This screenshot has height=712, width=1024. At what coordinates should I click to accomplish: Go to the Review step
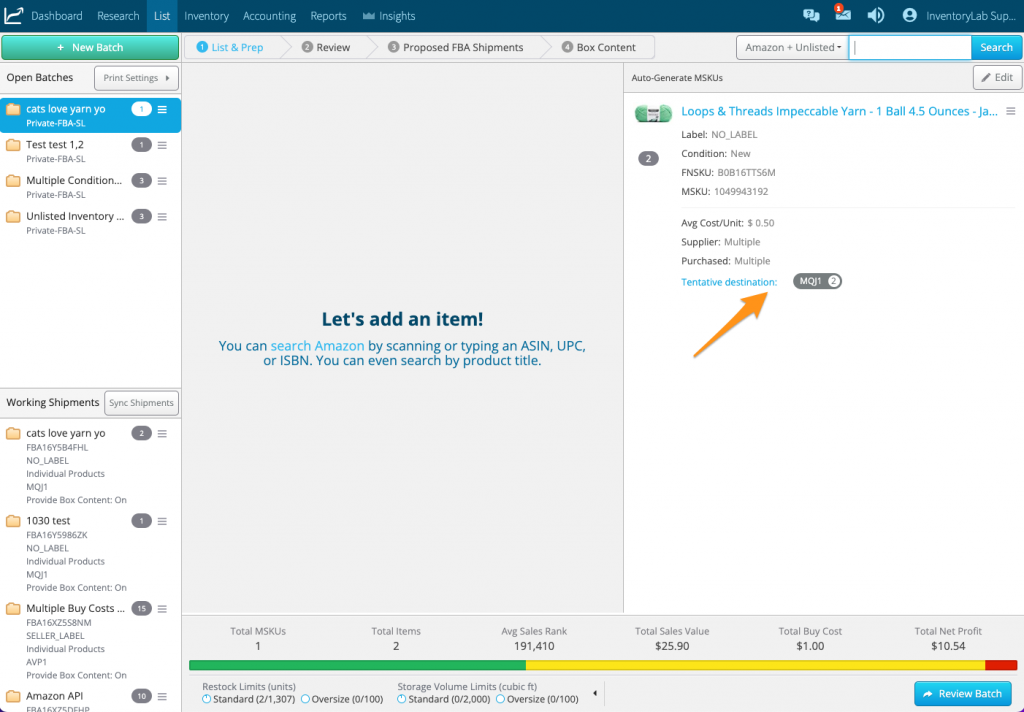[326, 48]
